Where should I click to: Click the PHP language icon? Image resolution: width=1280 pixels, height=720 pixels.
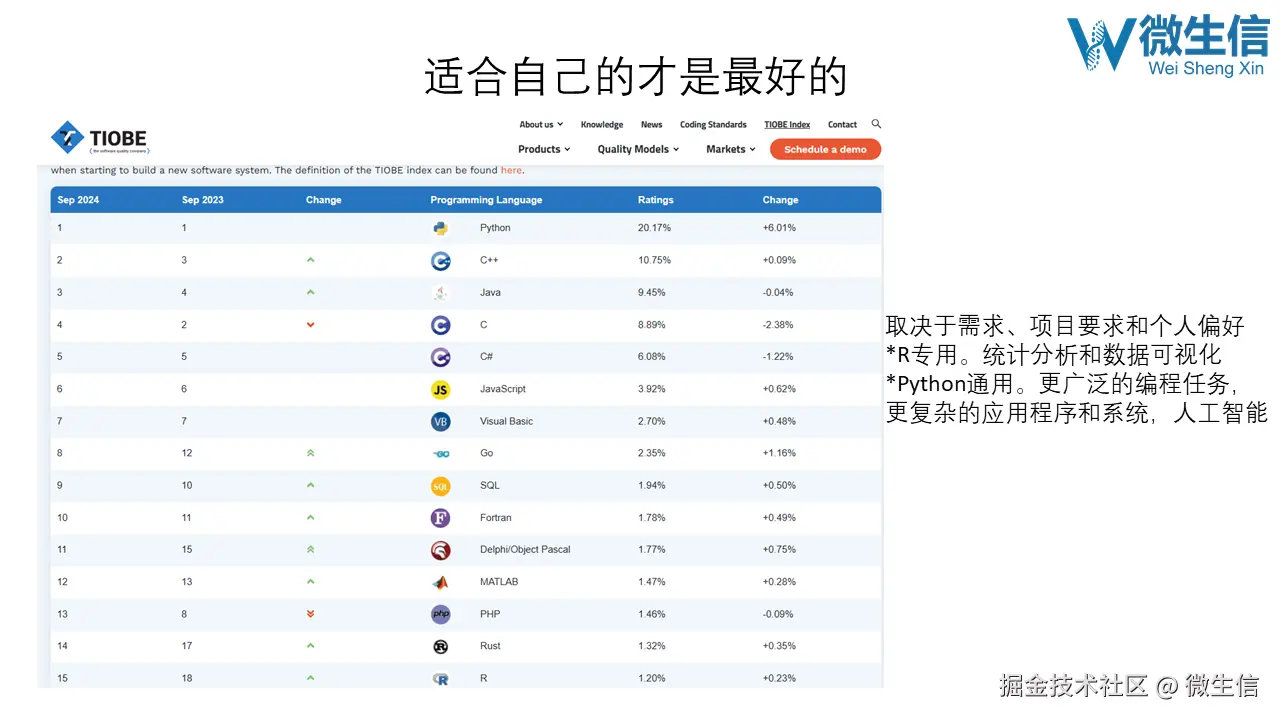pos(440,614)
